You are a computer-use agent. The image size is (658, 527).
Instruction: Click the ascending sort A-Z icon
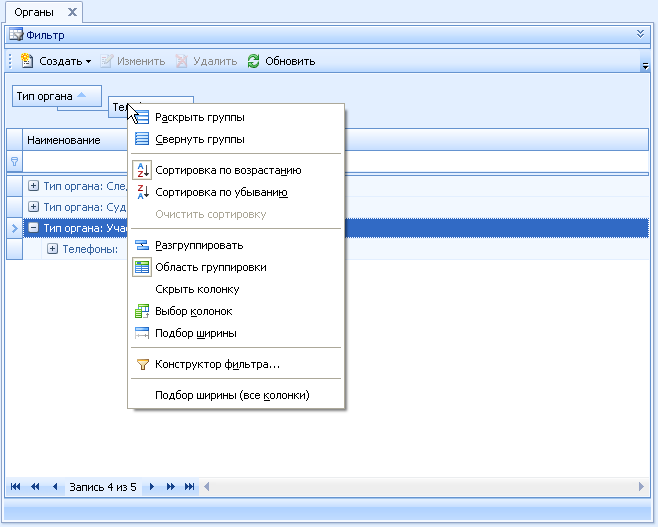pyautogui.click(x=142, y=170)
